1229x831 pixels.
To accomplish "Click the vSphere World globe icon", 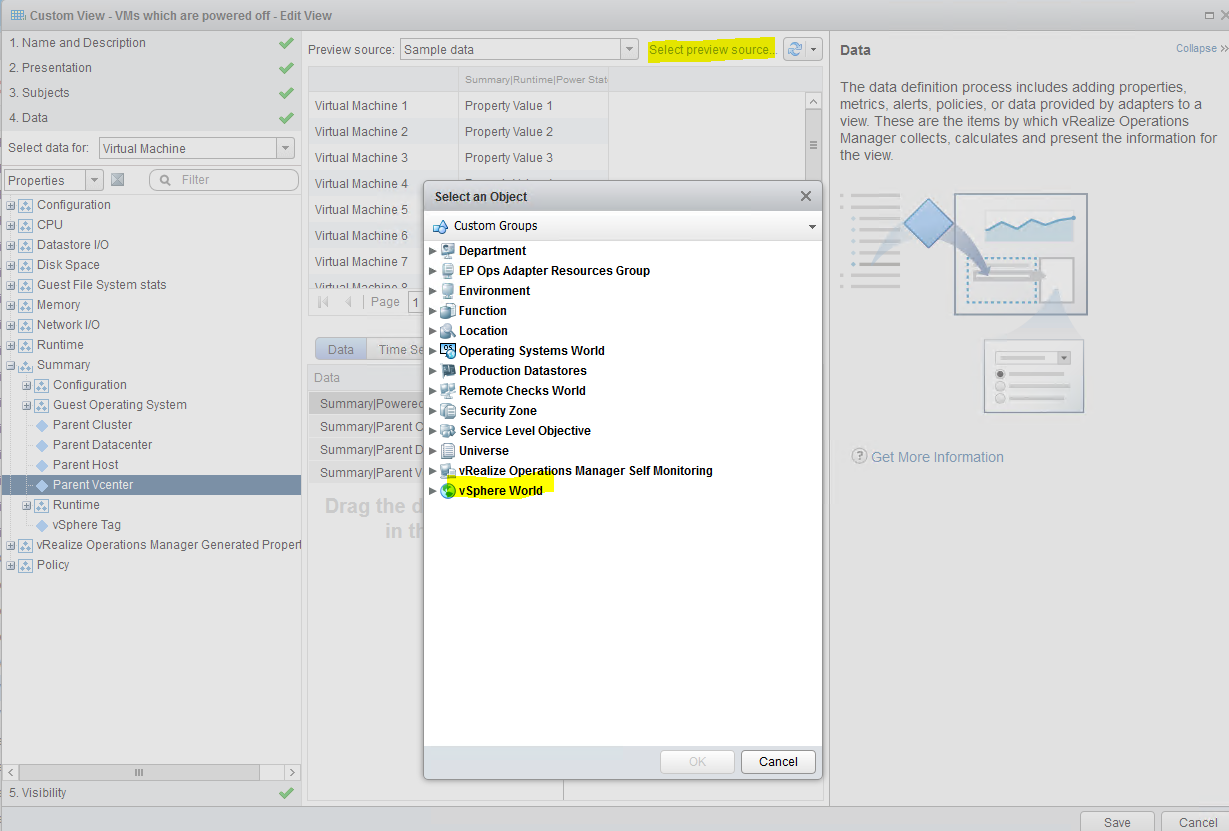I will pos(448,491).
